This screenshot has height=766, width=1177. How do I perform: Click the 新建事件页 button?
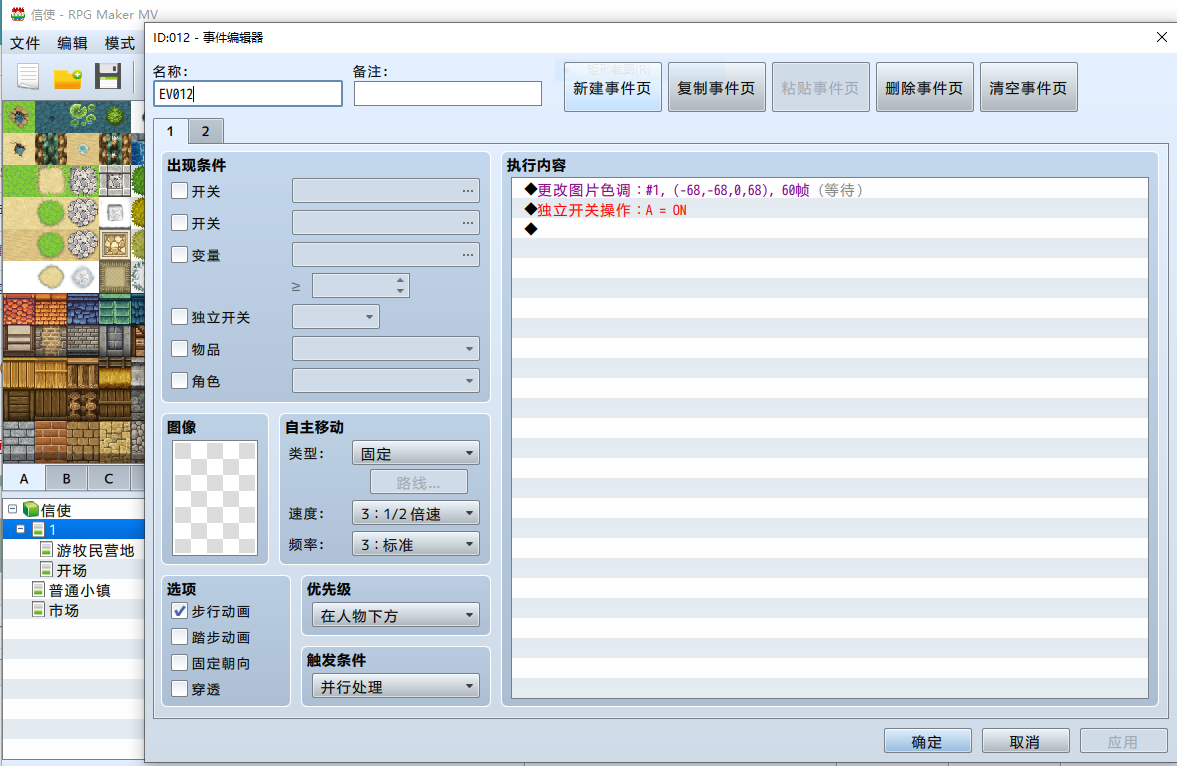click(613, 88)
